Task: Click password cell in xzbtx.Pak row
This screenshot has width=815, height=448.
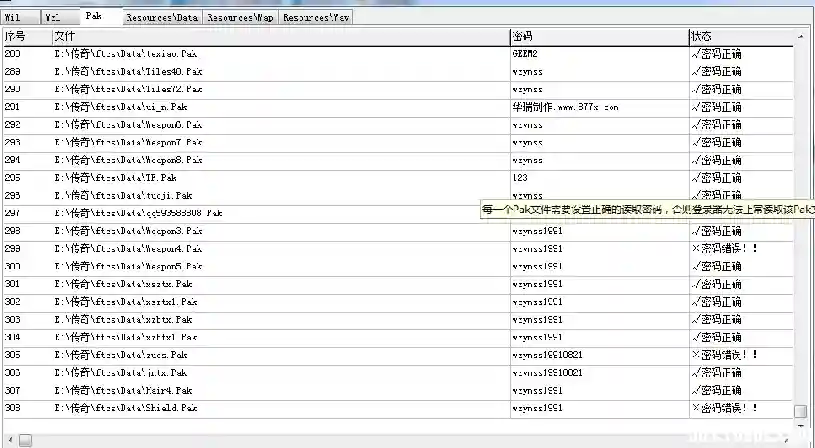Action: pyautogui.click(x=600, y=319)
